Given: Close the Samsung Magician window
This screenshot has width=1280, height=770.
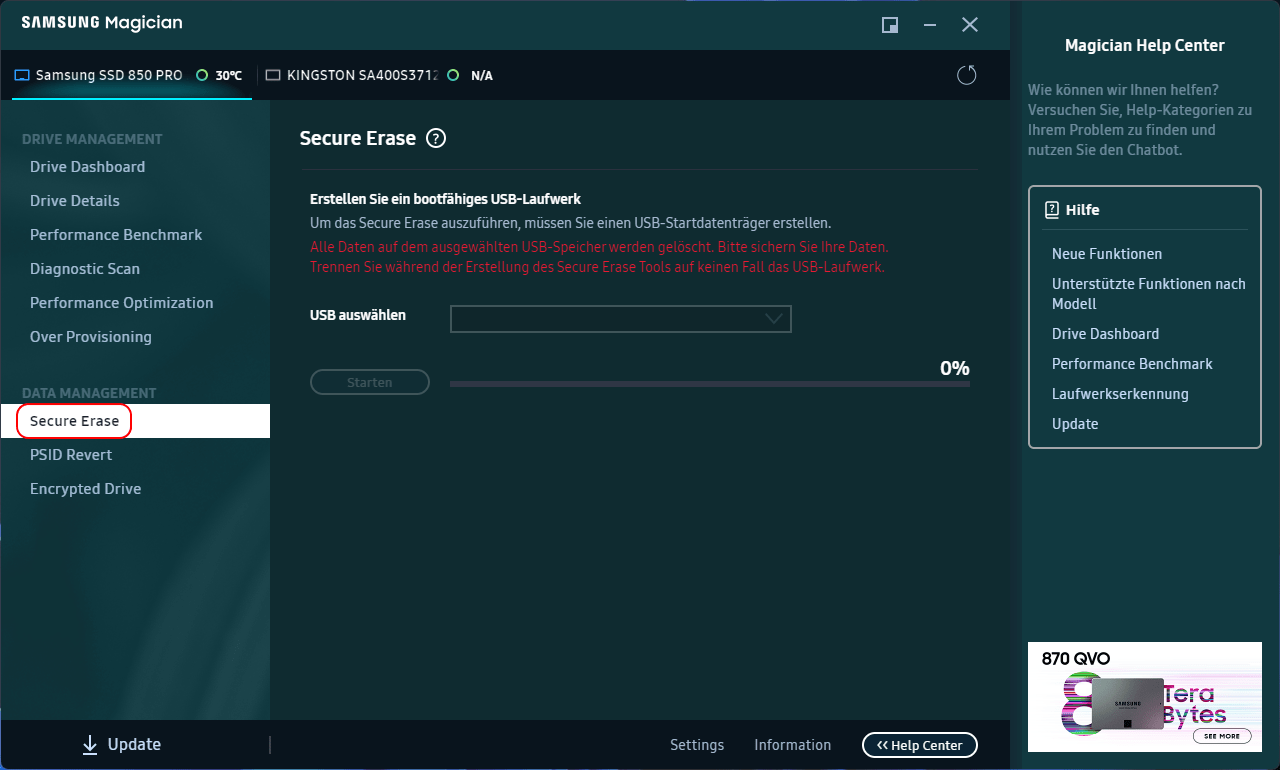Looking at the screenshot, I should point(970,25).
